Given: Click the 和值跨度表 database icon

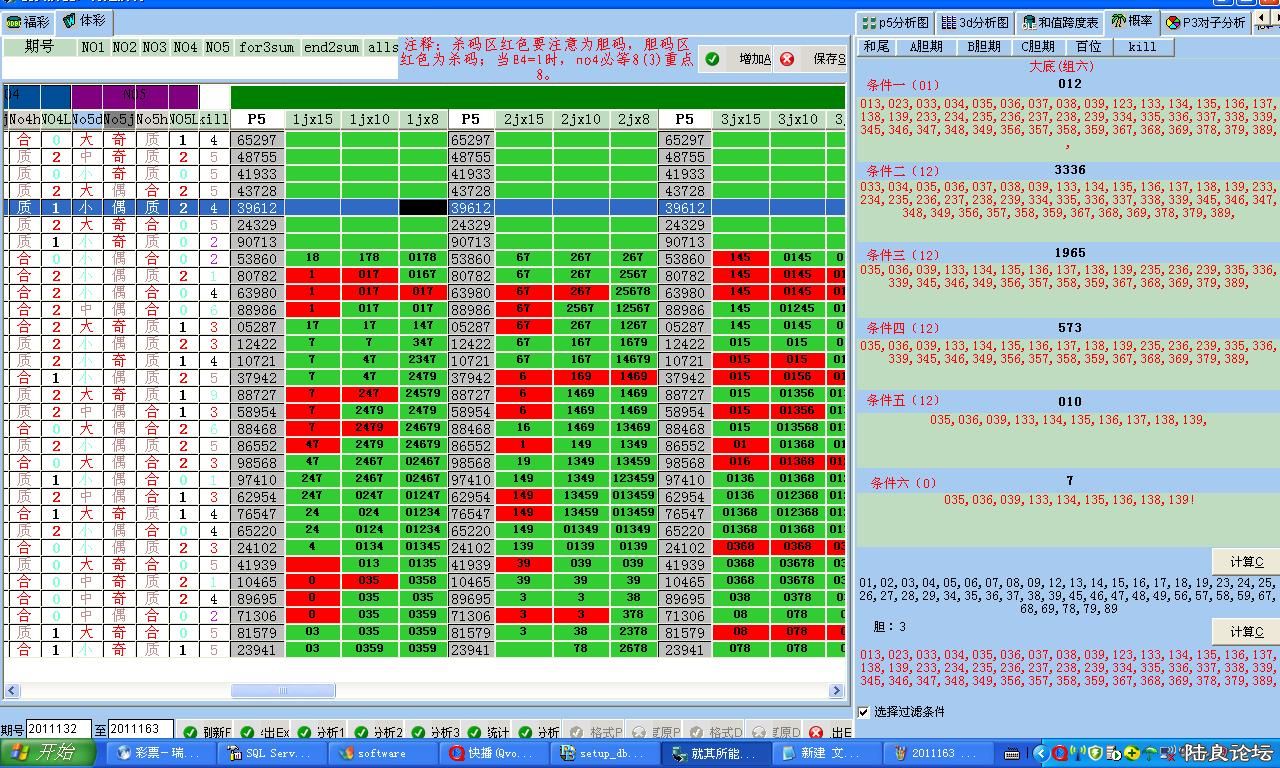Looking at the screenshot, I should pos(1029,22).
